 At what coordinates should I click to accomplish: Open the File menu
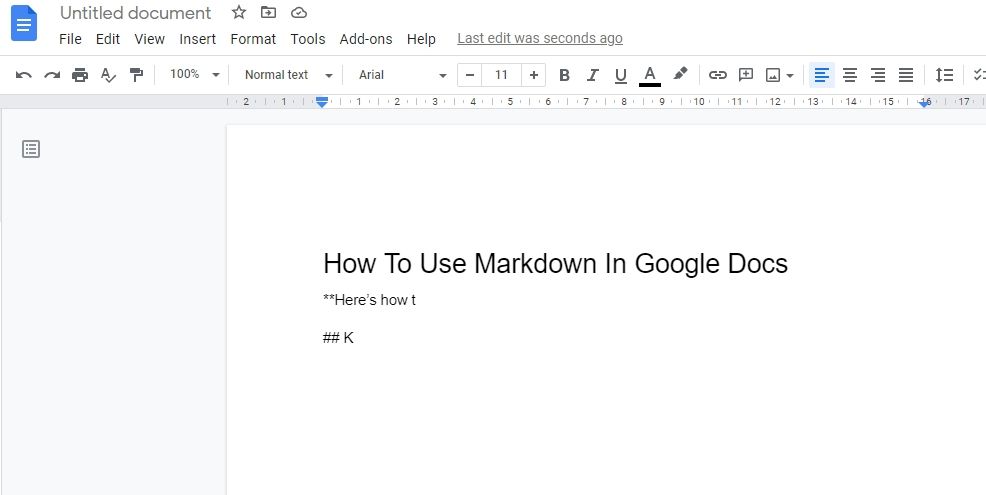(x=70, y=39)
